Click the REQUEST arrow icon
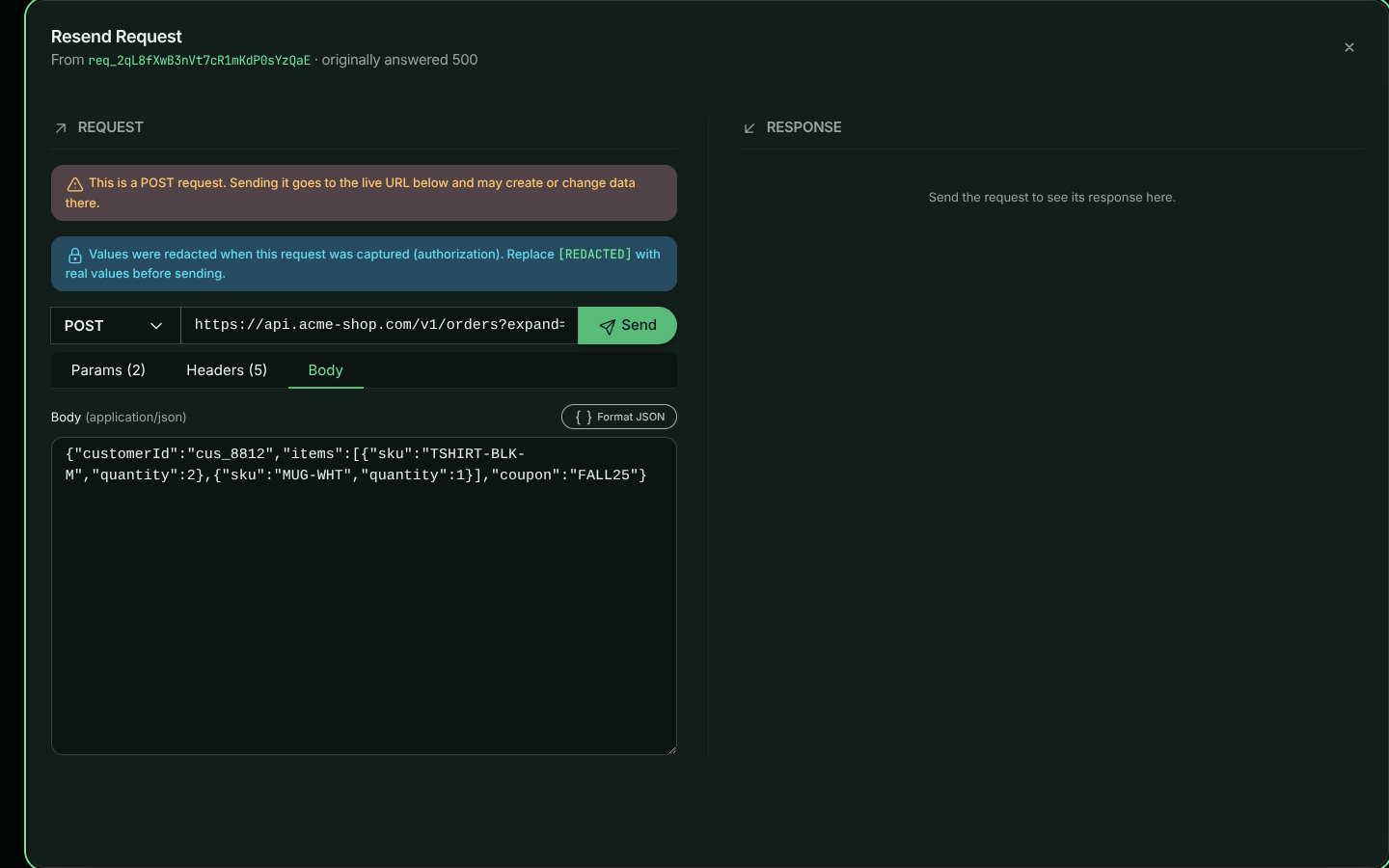This screenshot has width=1389, height=868. coord(61,127)
